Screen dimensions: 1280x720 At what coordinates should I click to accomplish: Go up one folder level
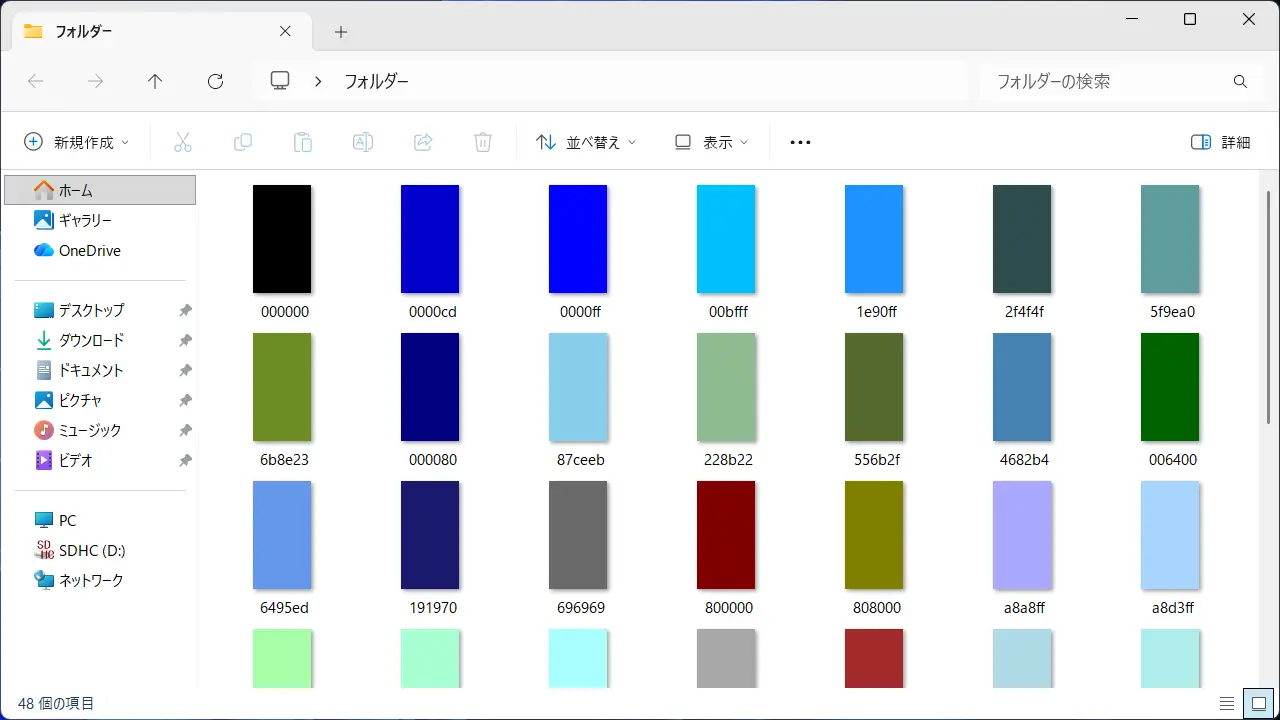[x=155, y=81]
